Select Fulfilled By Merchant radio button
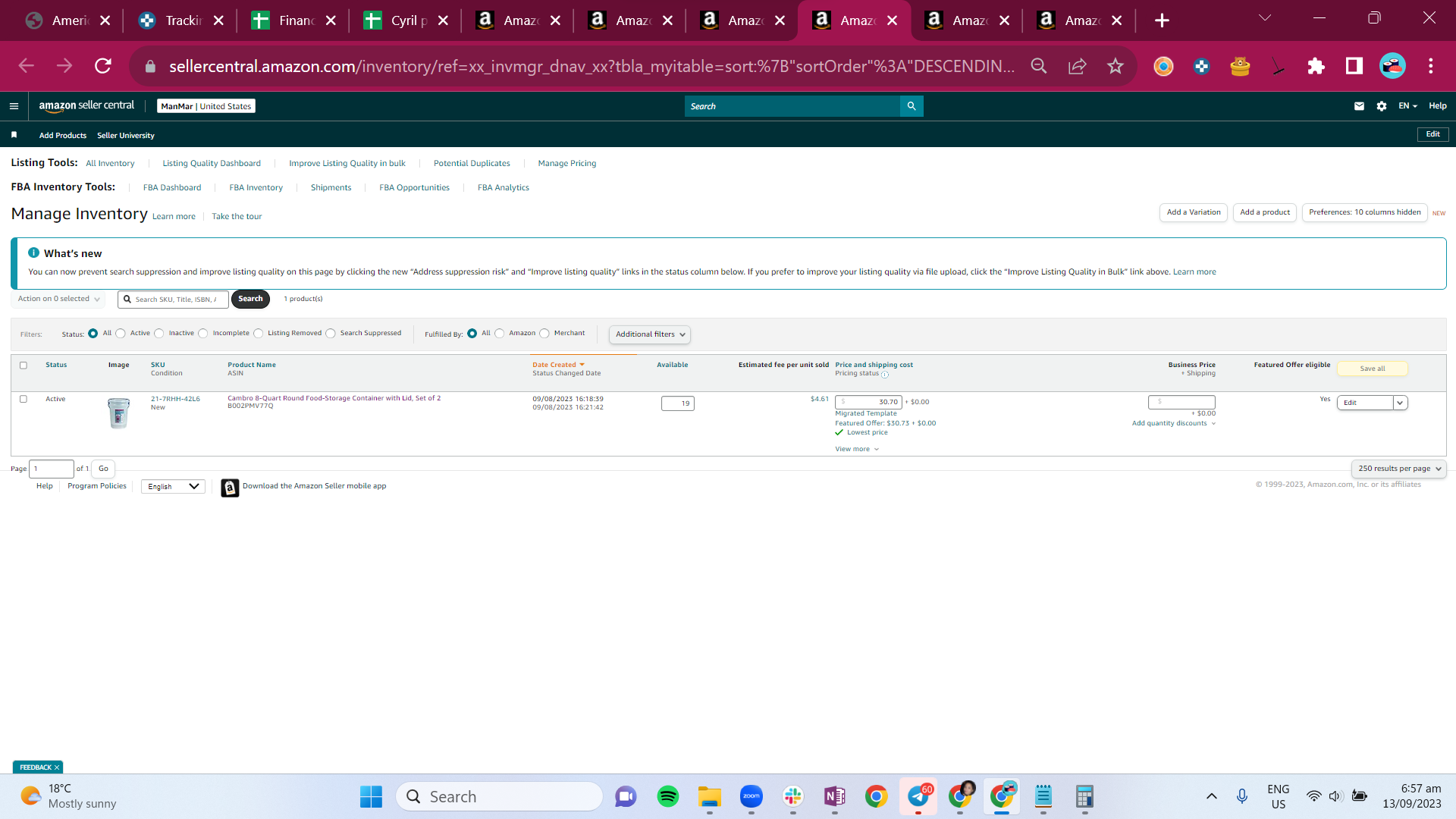 pos(544,334)
